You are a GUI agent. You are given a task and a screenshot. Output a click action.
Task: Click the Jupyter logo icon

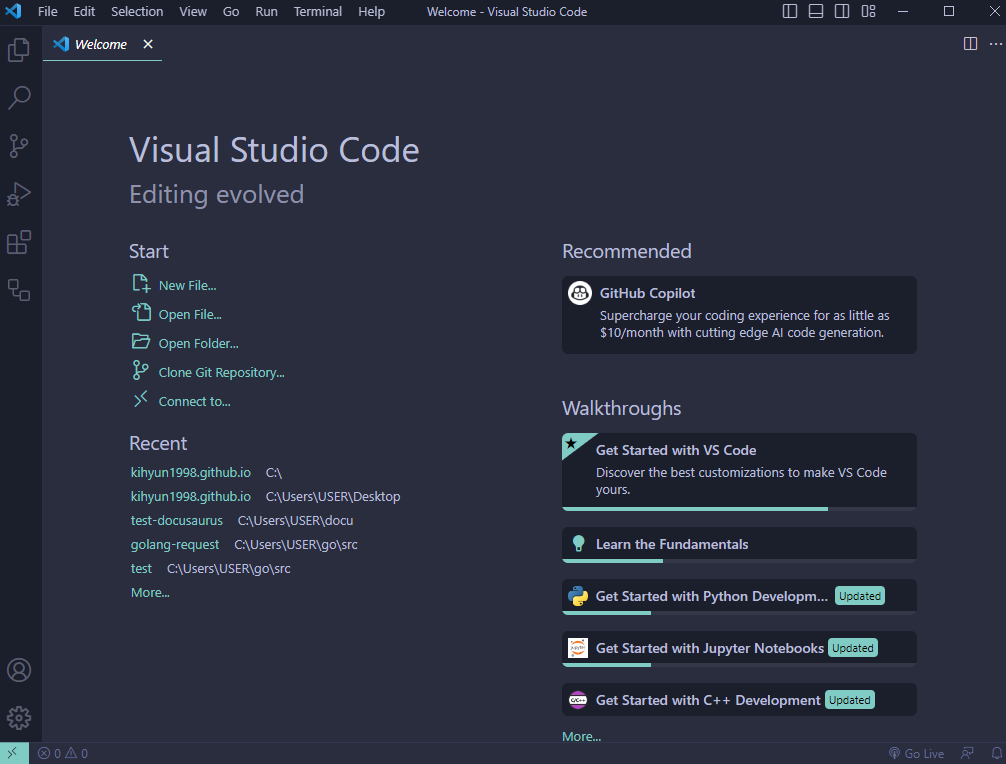tap(578, 648)
